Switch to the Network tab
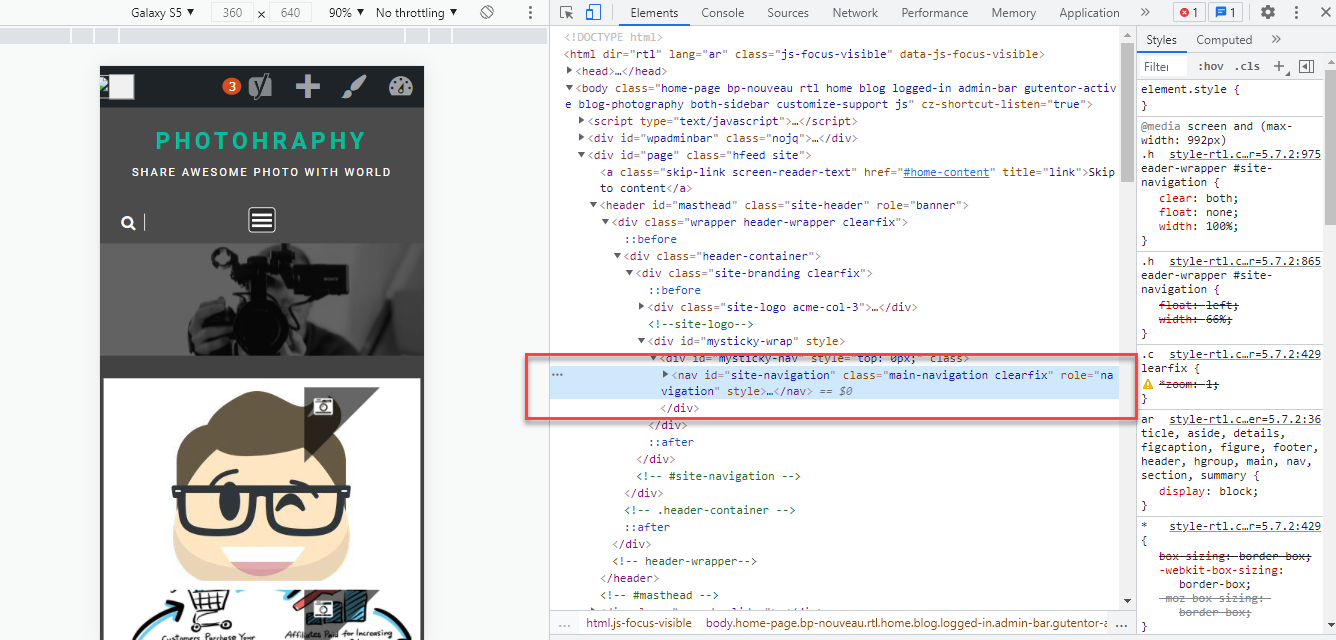The height and width of the screenshot is (640, 1336). (x=855, y=13)
